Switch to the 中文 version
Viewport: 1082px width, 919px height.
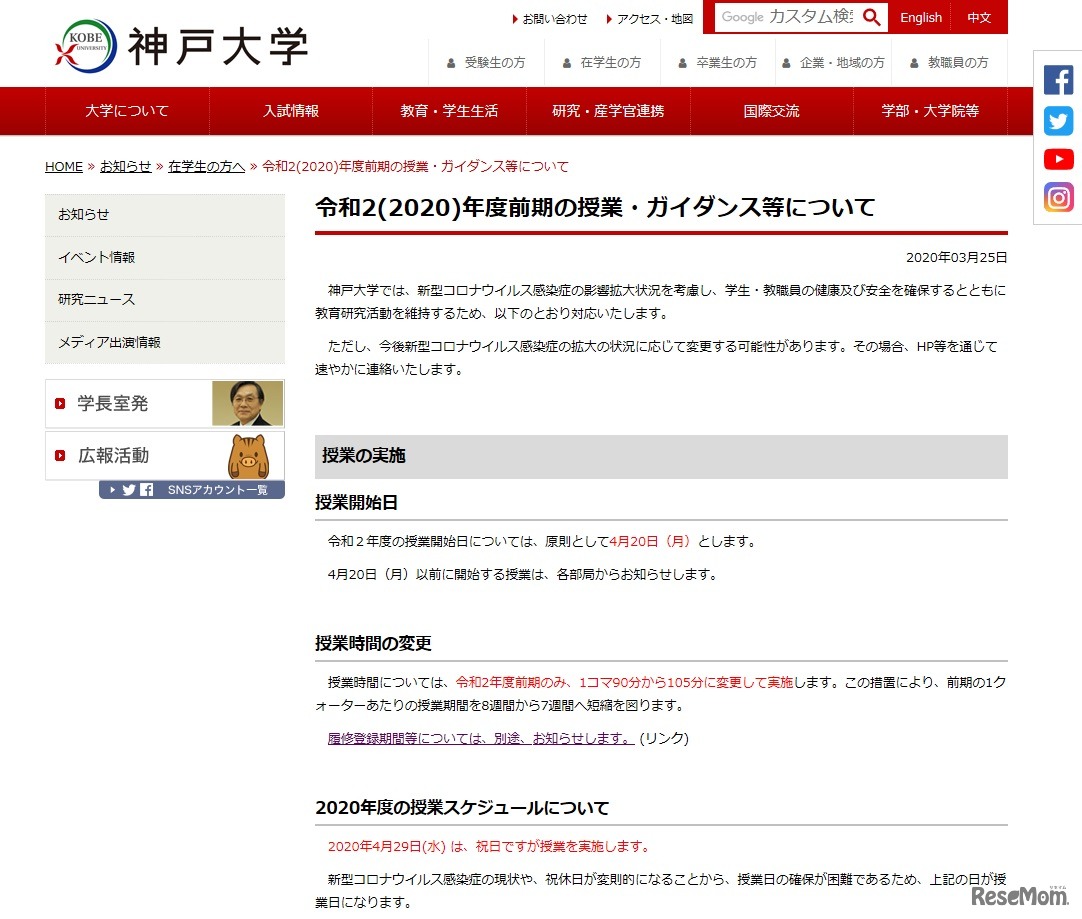coord(978,17)
